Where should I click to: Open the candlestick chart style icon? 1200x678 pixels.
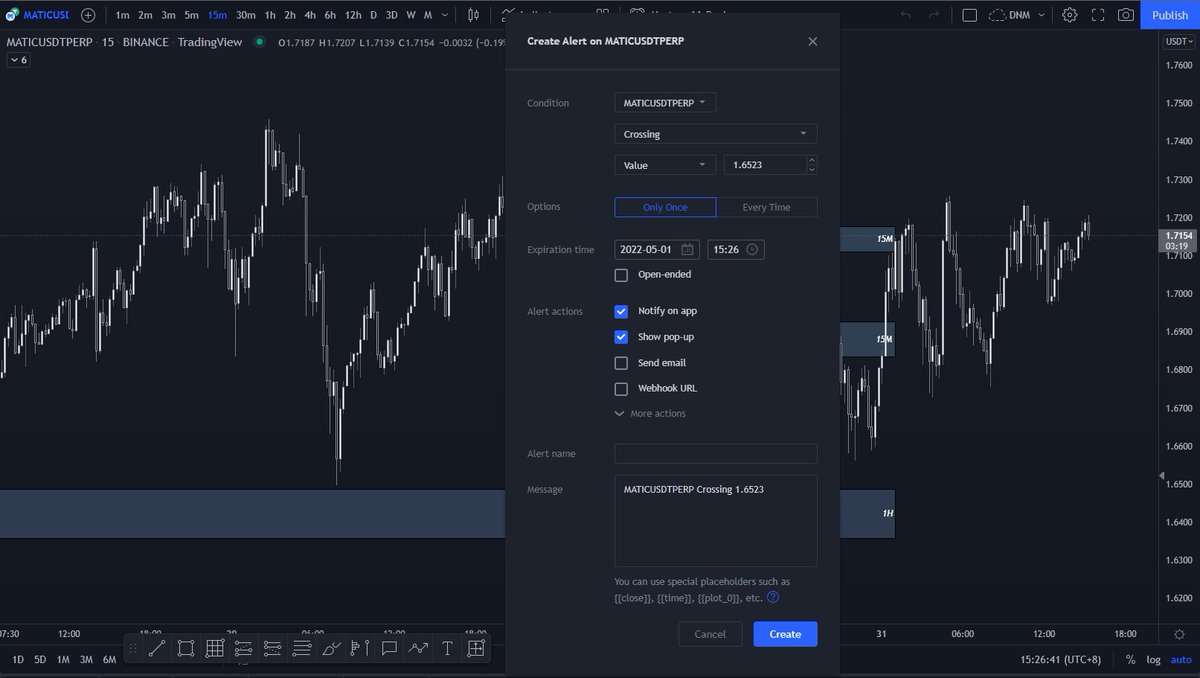coord(474,15)
